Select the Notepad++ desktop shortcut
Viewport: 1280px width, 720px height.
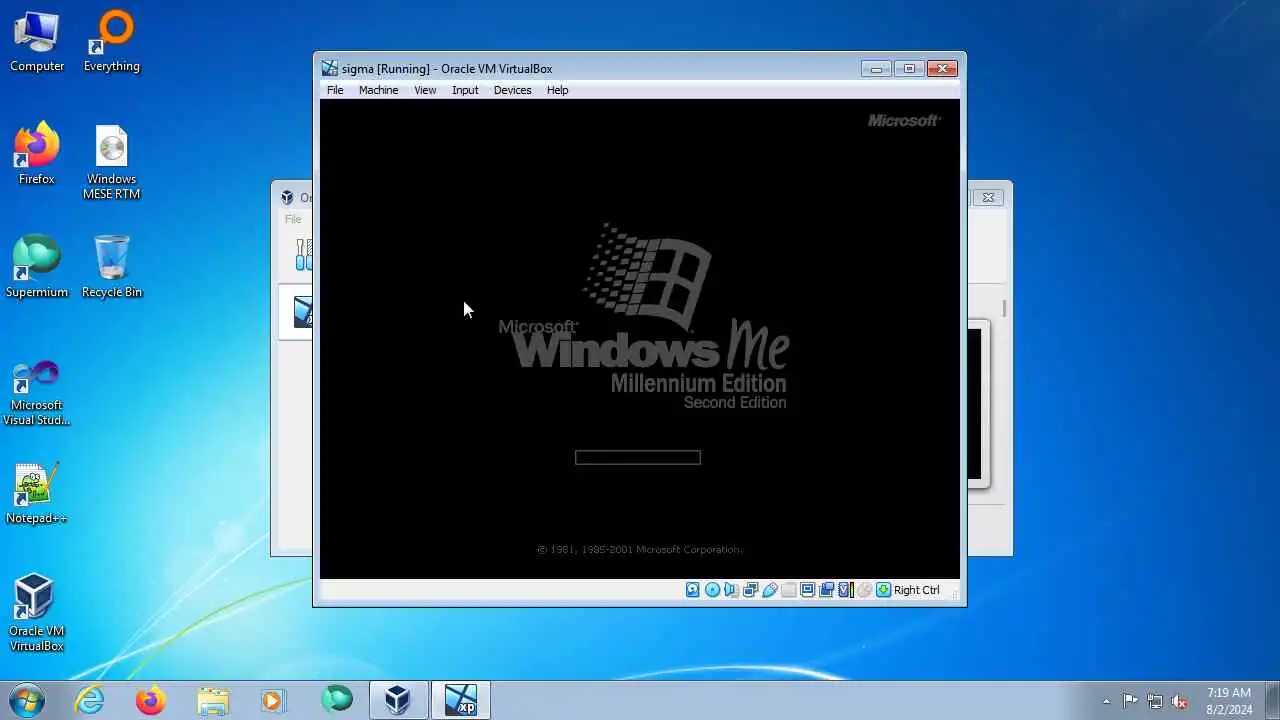click(37, 494)
